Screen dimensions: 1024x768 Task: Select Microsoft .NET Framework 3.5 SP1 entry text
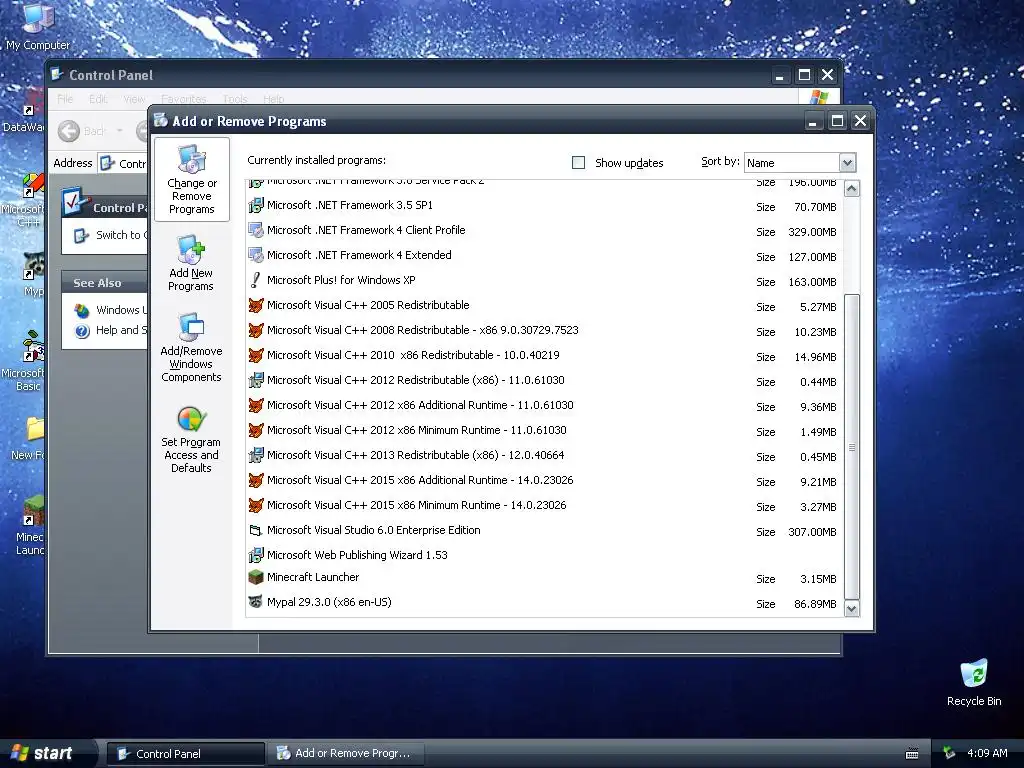(349, 205)
